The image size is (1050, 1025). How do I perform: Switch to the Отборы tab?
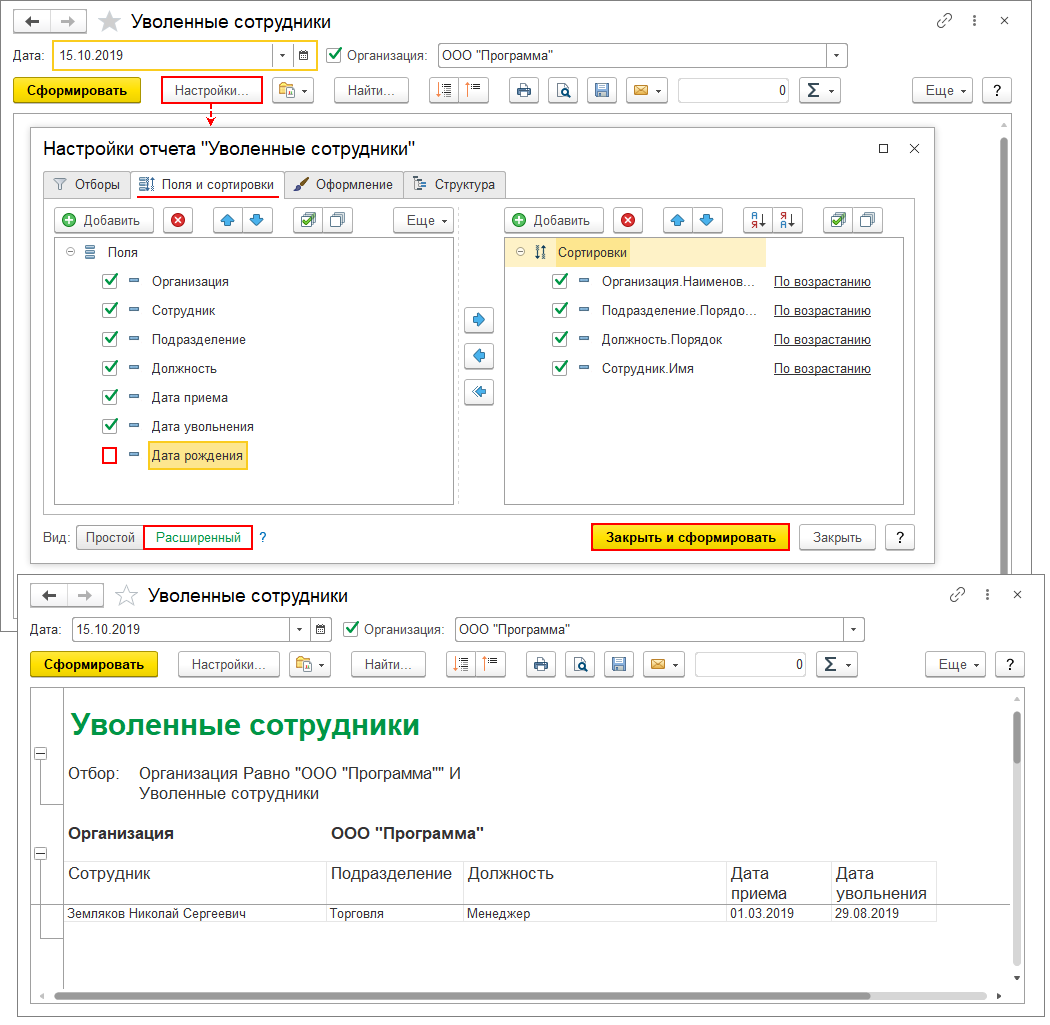point(87,185)
